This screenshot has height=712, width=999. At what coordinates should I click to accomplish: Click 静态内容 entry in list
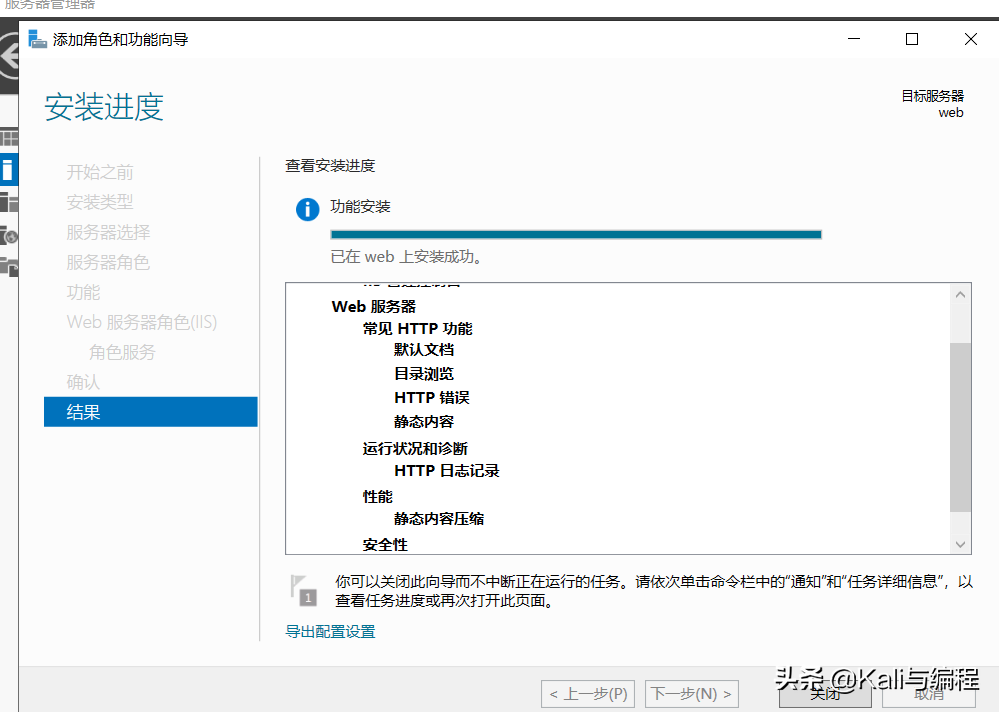[x=424, y=422]
